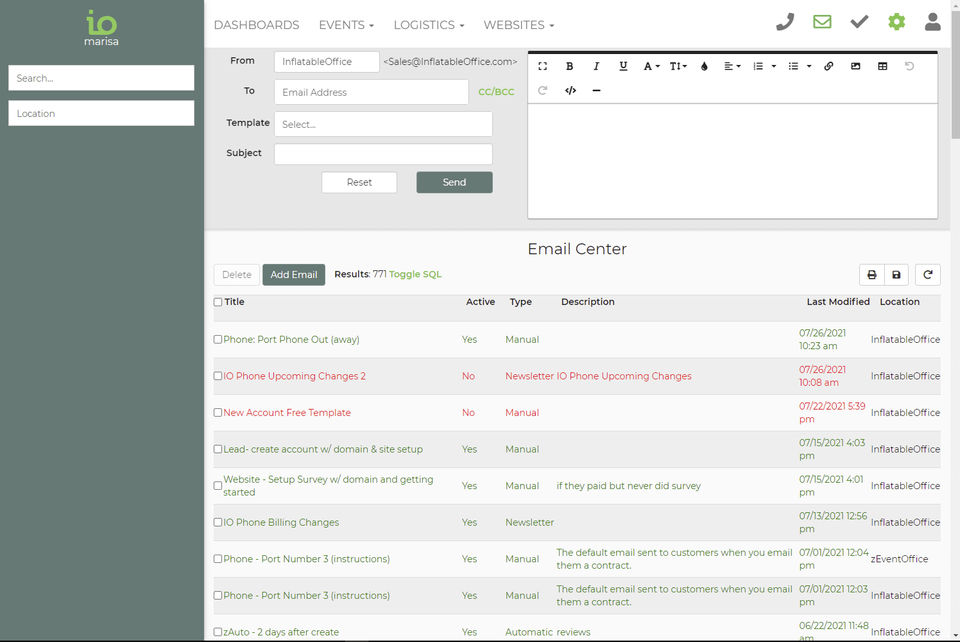Click the undo icon in editor
960x642 pixels.
(x=909, y=66)
